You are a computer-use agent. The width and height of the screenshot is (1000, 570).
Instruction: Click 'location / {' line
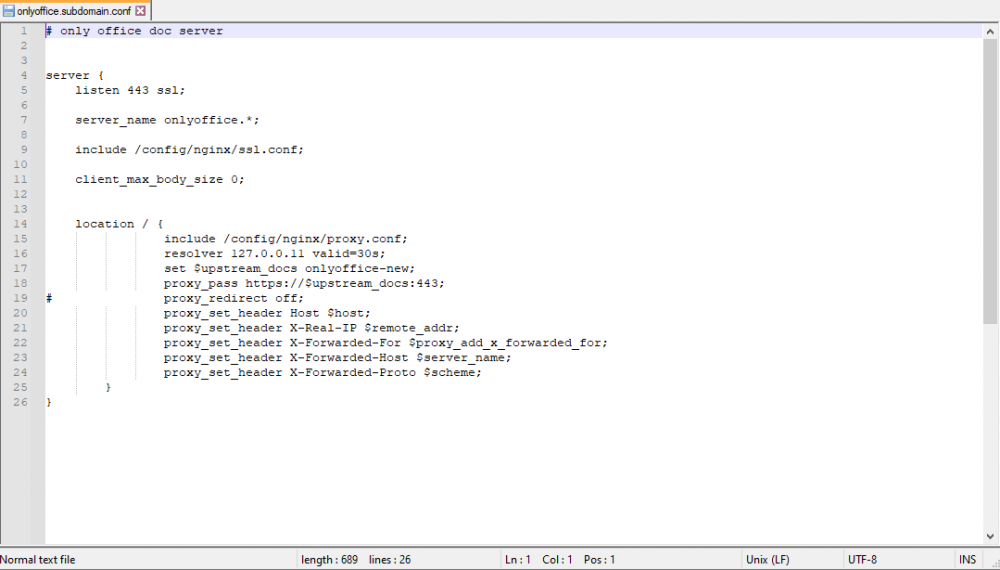119,224
